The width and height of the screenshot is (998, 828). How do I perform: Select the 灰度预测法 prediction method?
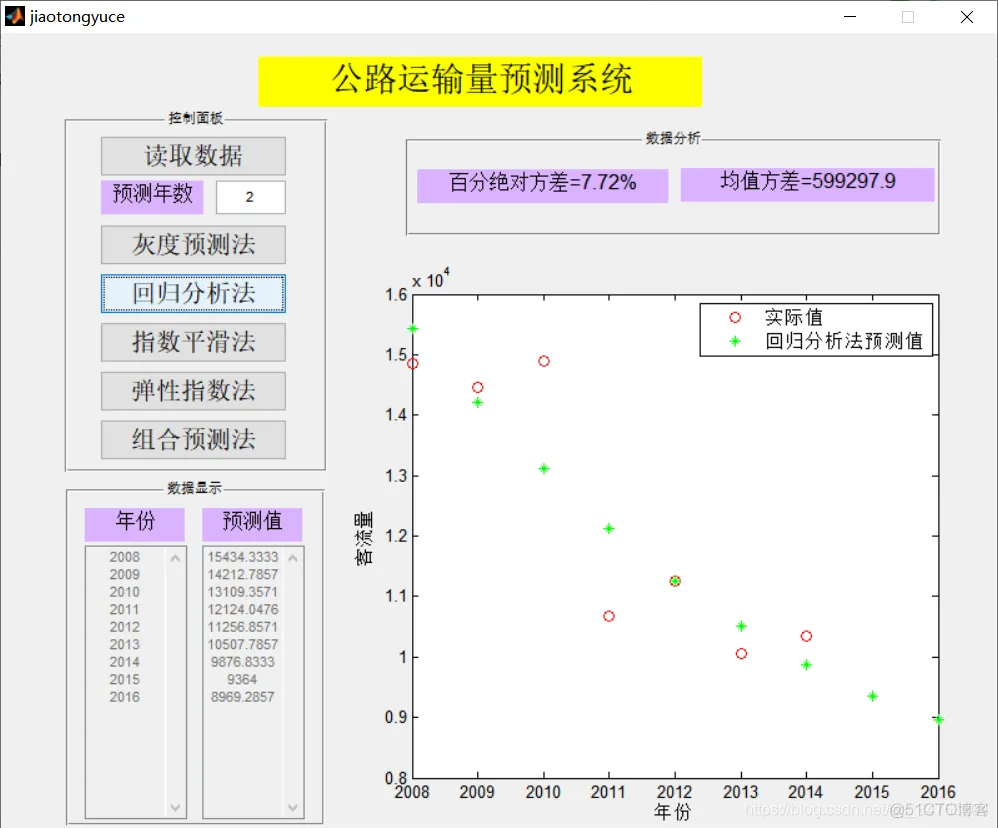[192, 245]
